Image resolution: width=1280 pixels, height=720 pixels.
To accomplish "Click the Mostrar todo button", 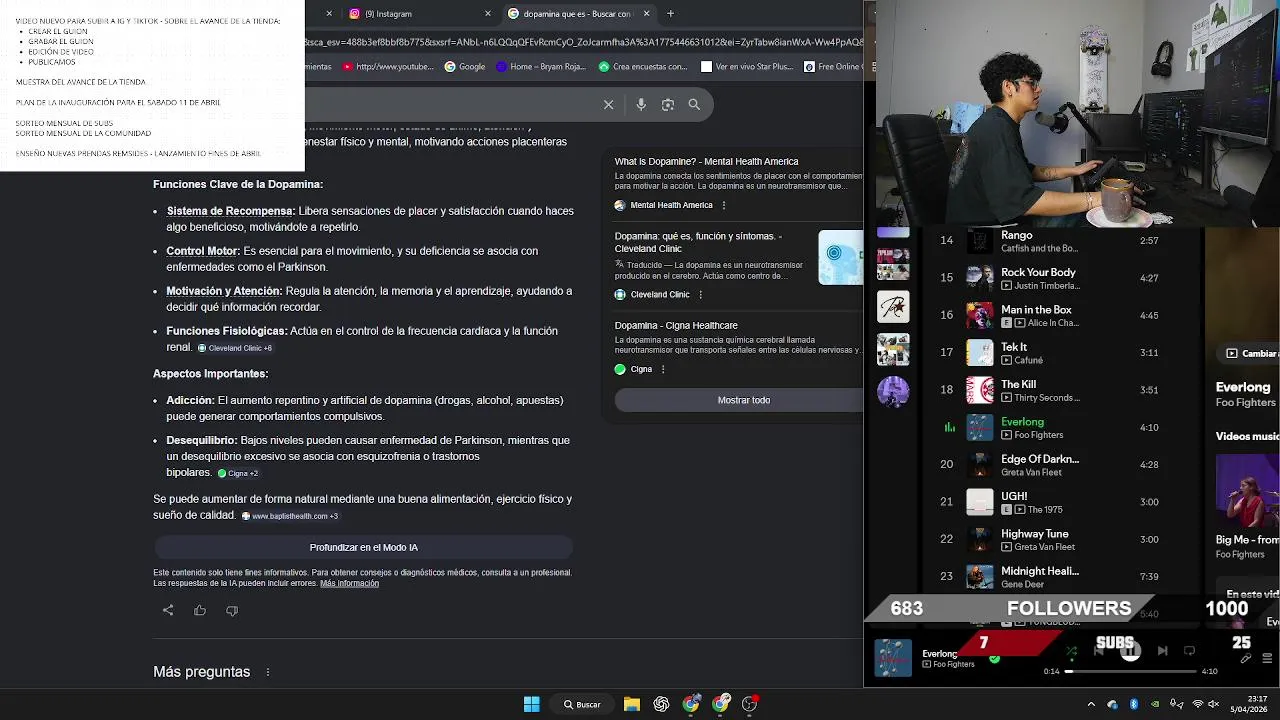I will tap(739, 400).
